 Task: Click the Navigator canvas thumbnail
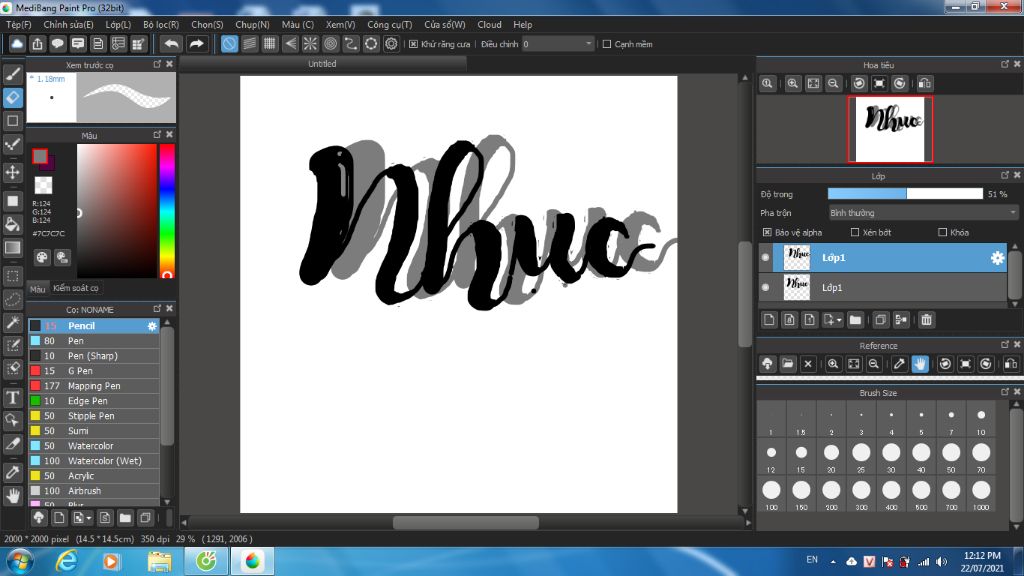point(890,129)
